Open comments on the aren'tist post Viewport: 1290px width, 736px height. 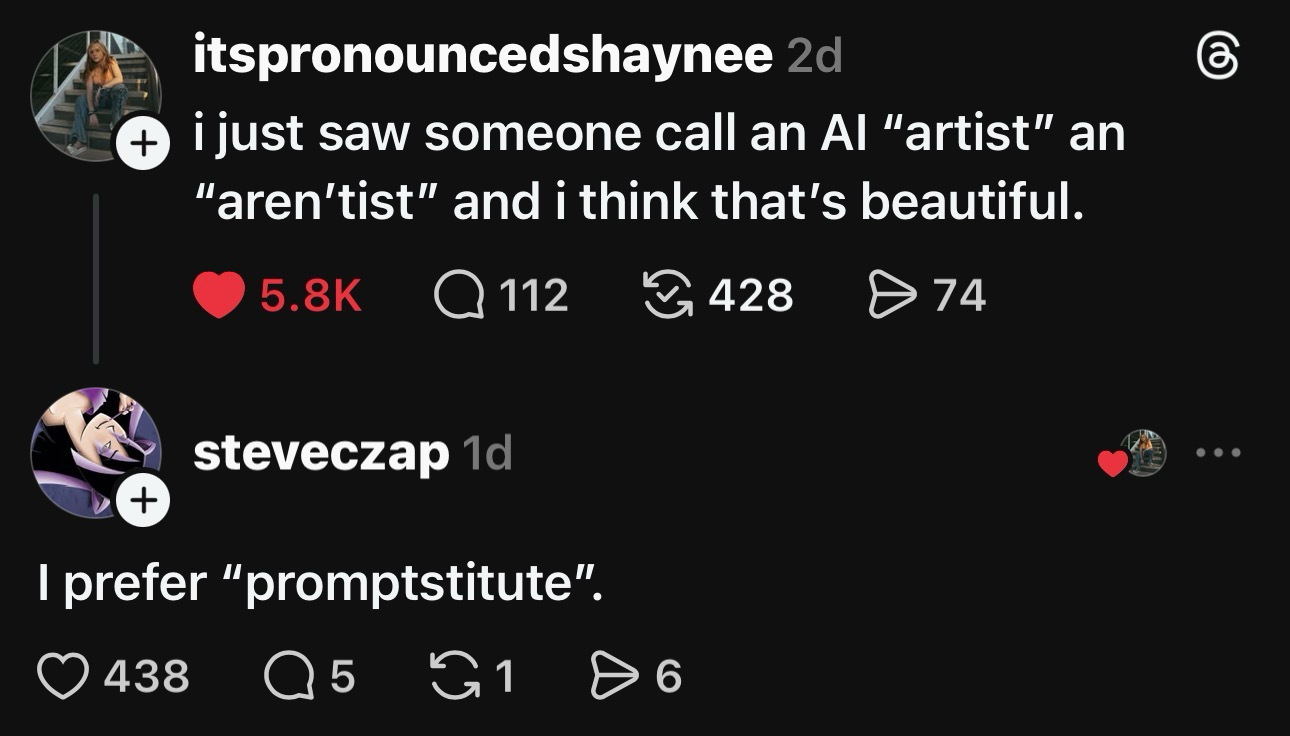point(458,295)
